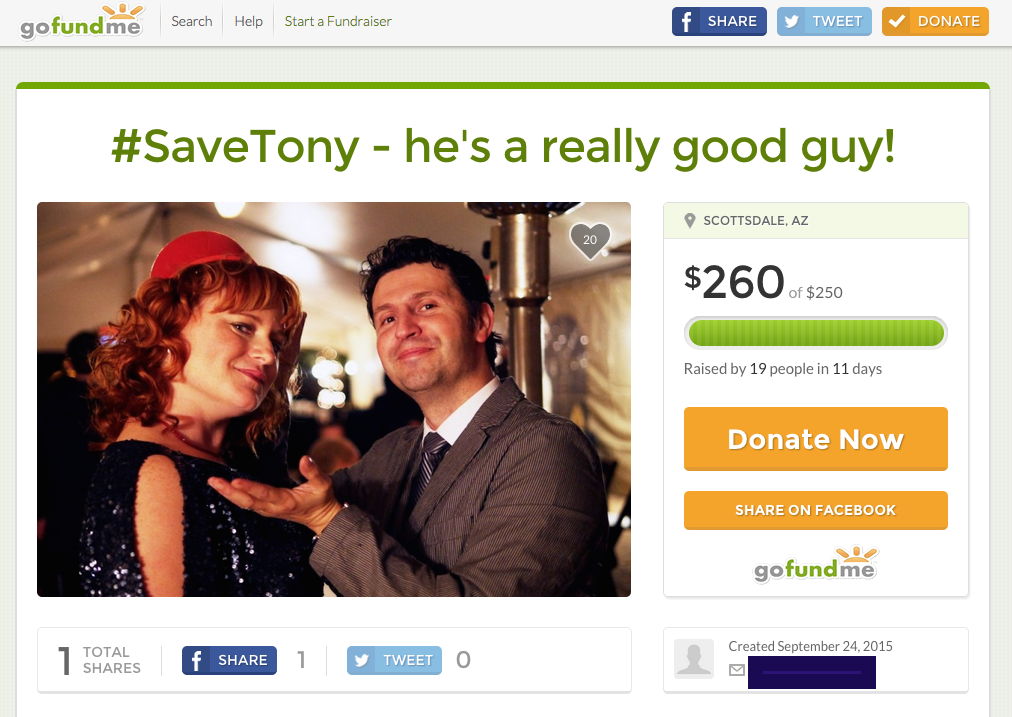Click the organizer's profile avatar placeholder

tap(694, 659)
